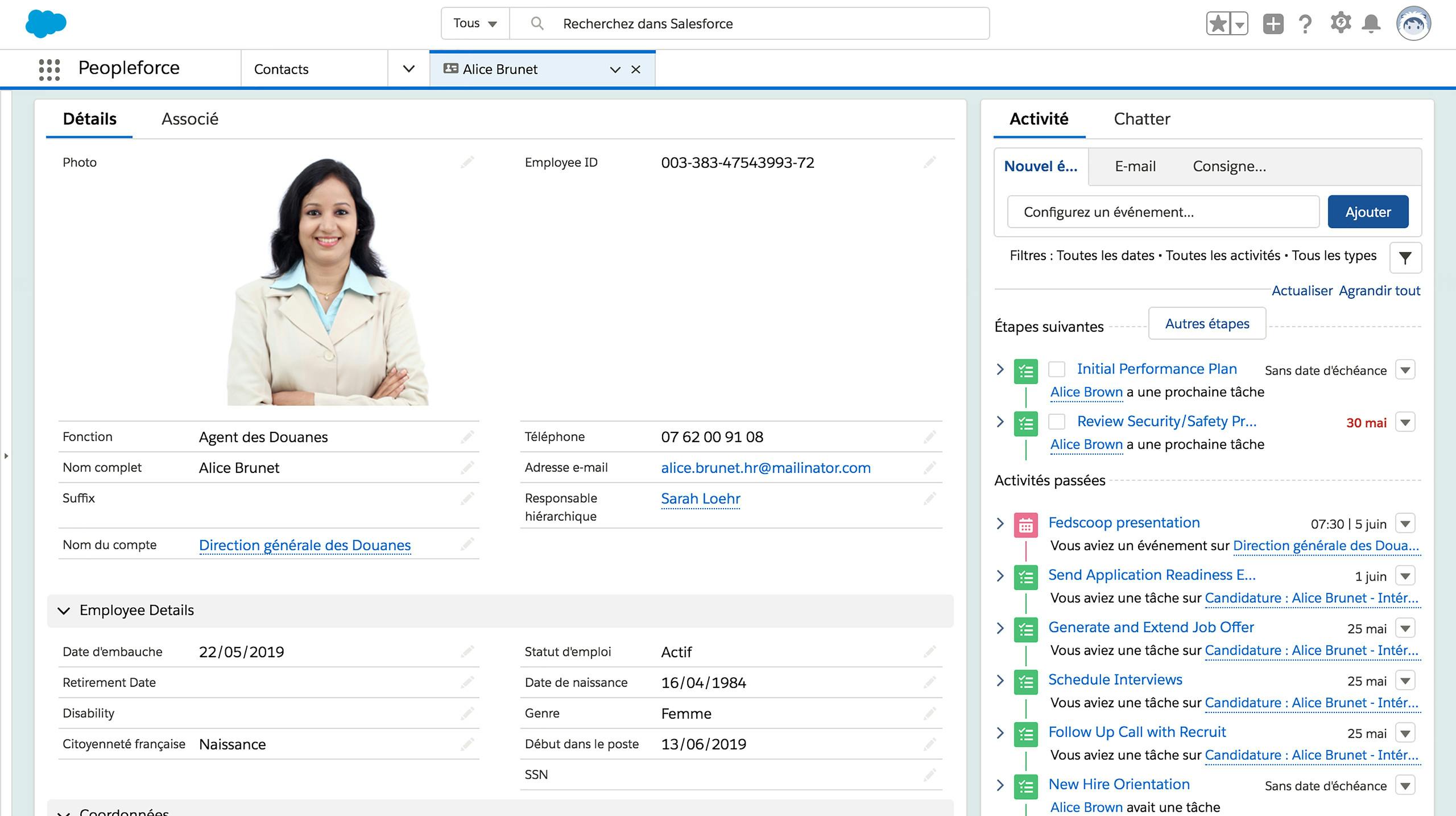
Task: Open the Contacts tab dropdown chevron
Action: (x=408, y=69)
